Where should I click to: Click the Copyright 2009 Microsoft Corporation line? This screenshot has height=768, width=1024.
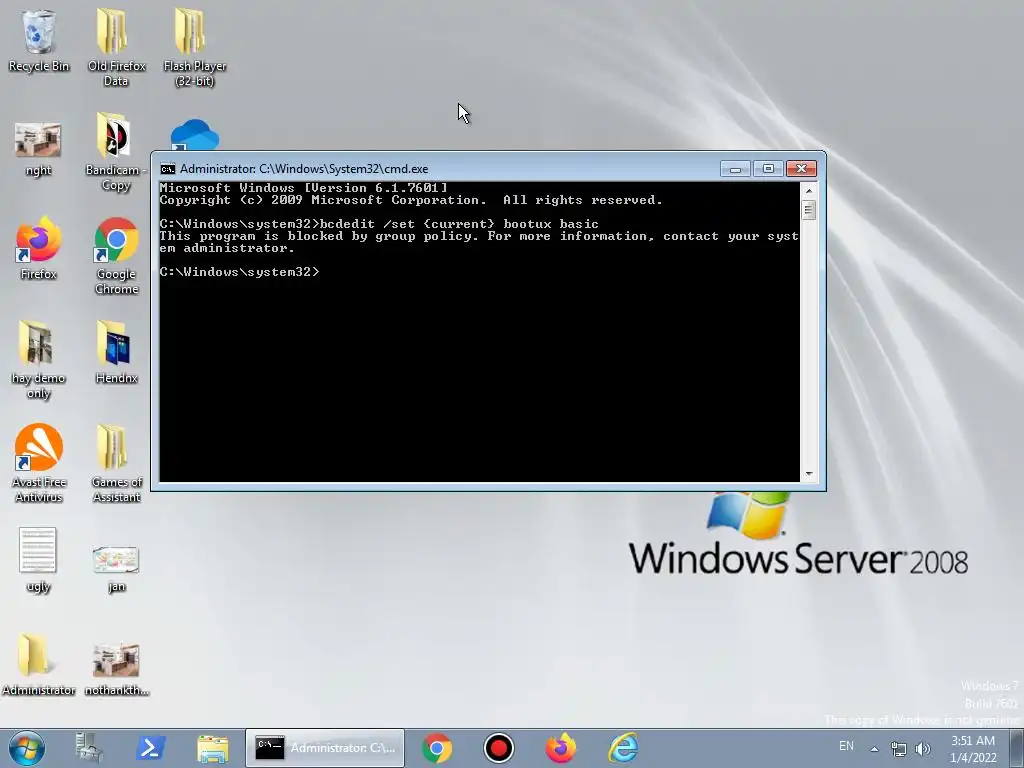411,200
